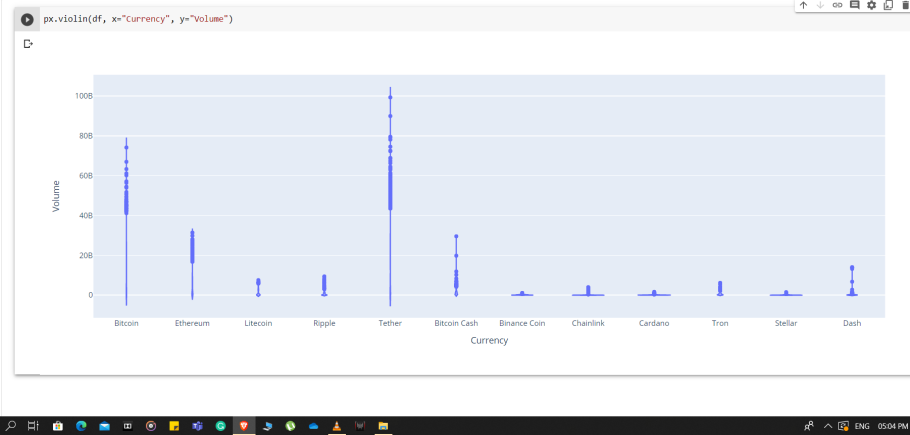The width and height of the screenshot is (910, 435).
Task: Click the Ethereum x-axis label
Action: [192, 323]
